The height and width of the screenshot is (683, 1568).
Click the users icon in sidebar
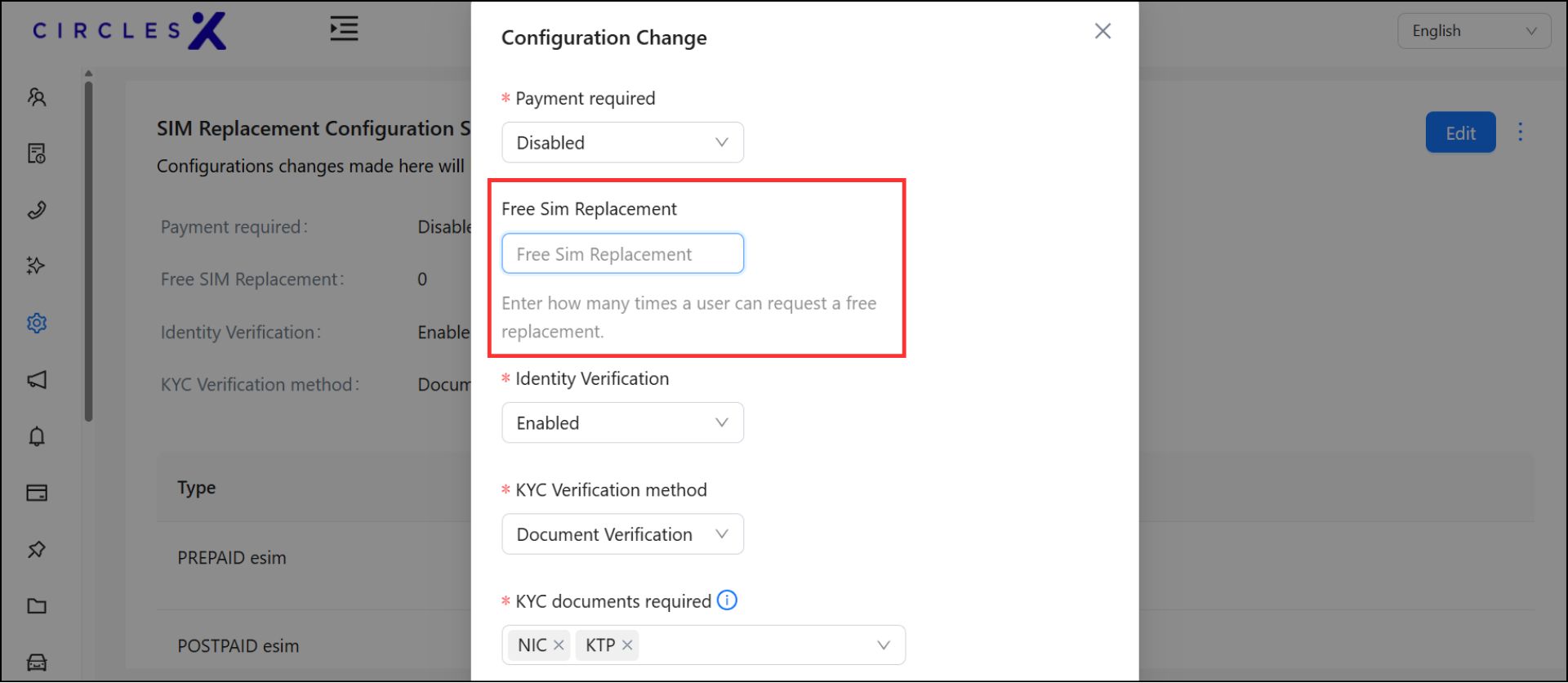(37, 98)
